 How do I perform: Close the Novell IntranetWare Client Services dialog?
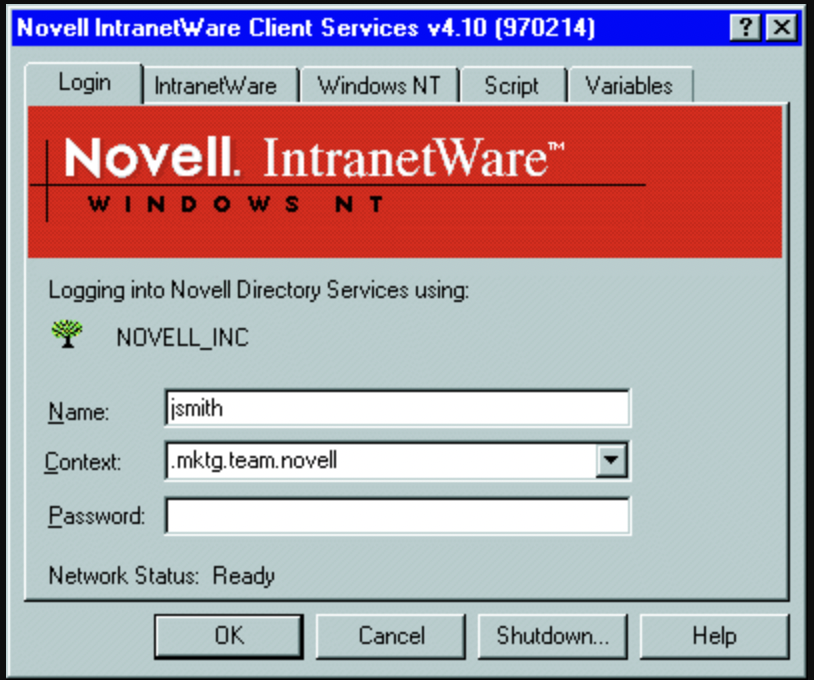coord(781,27)
